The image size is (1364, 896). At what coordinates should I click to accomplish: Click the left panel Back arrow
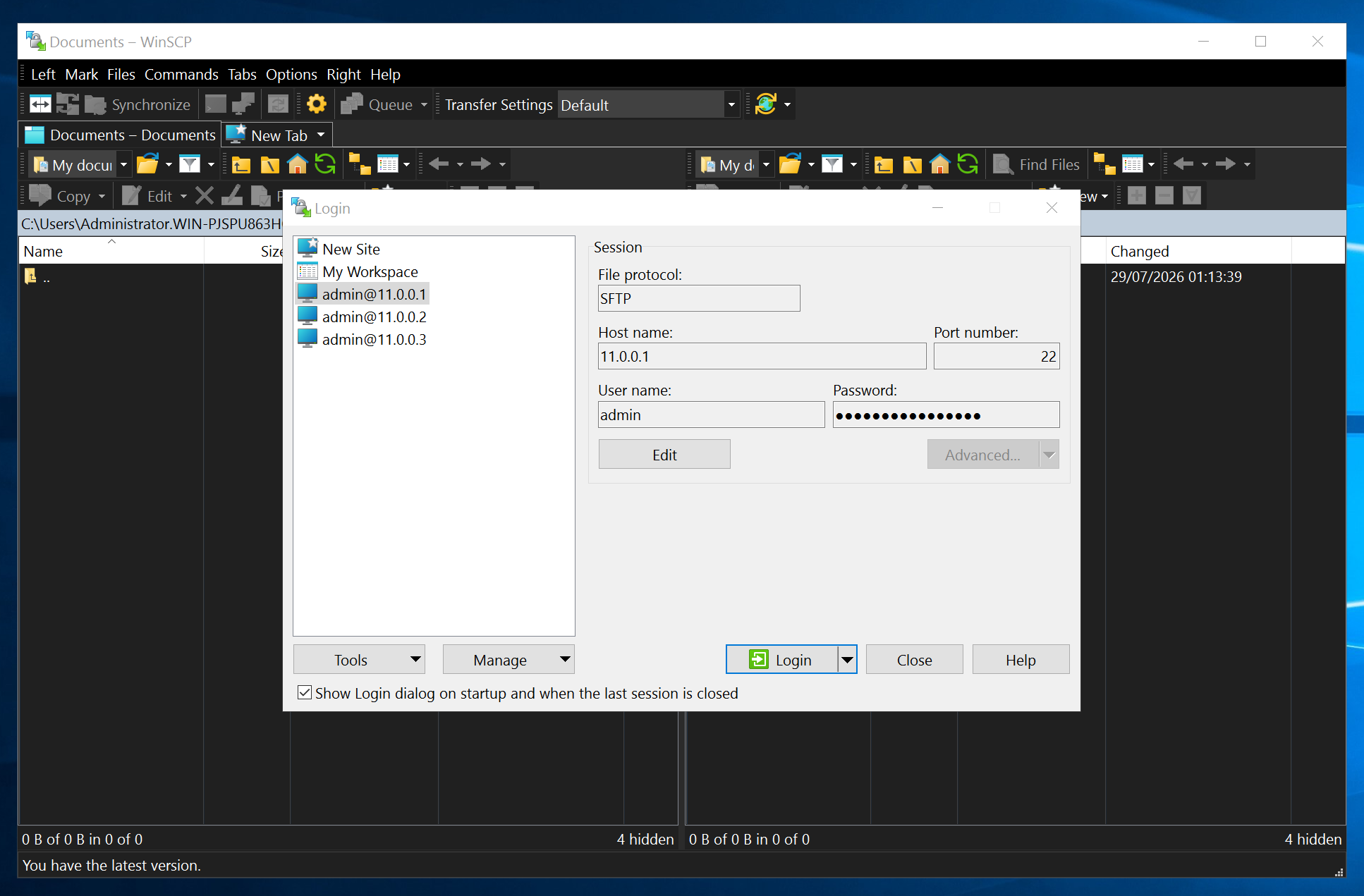click(x=439, y=164)
